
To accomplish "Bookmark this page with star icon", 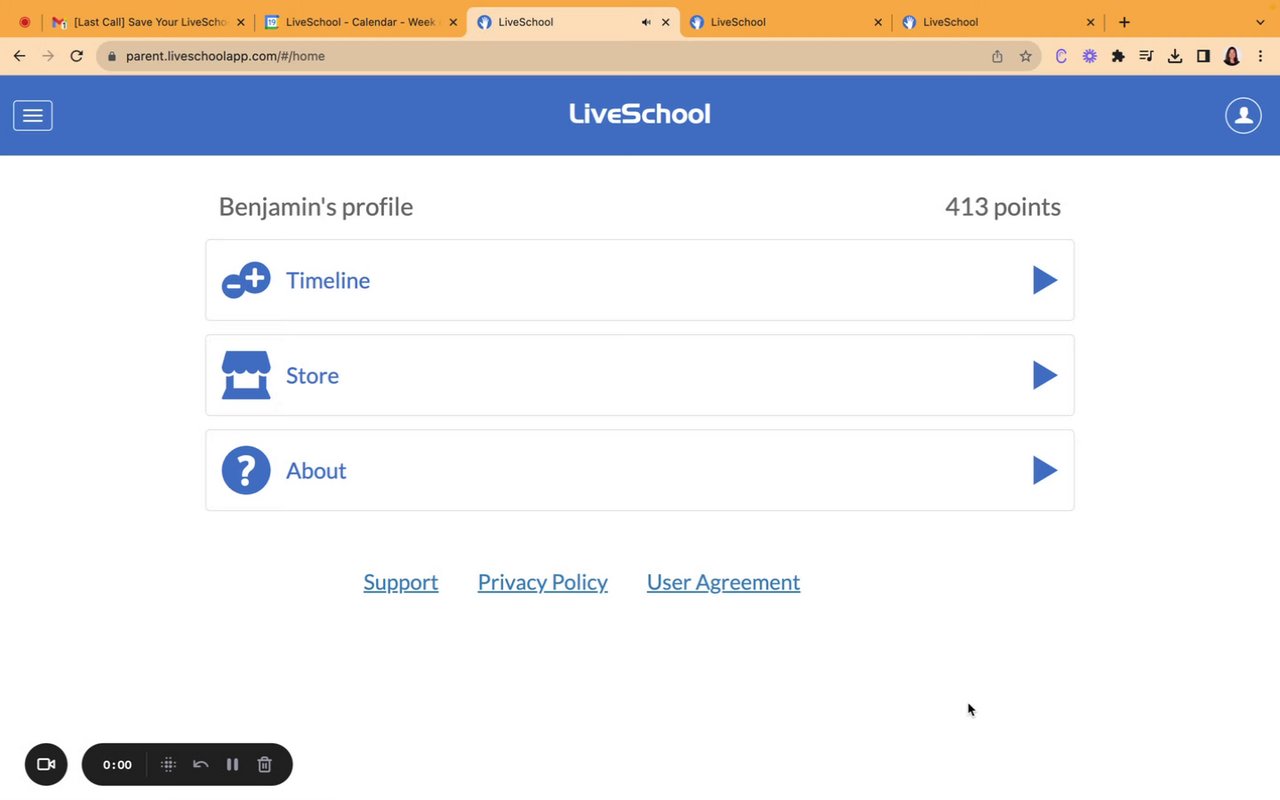I will [1025, 56].
